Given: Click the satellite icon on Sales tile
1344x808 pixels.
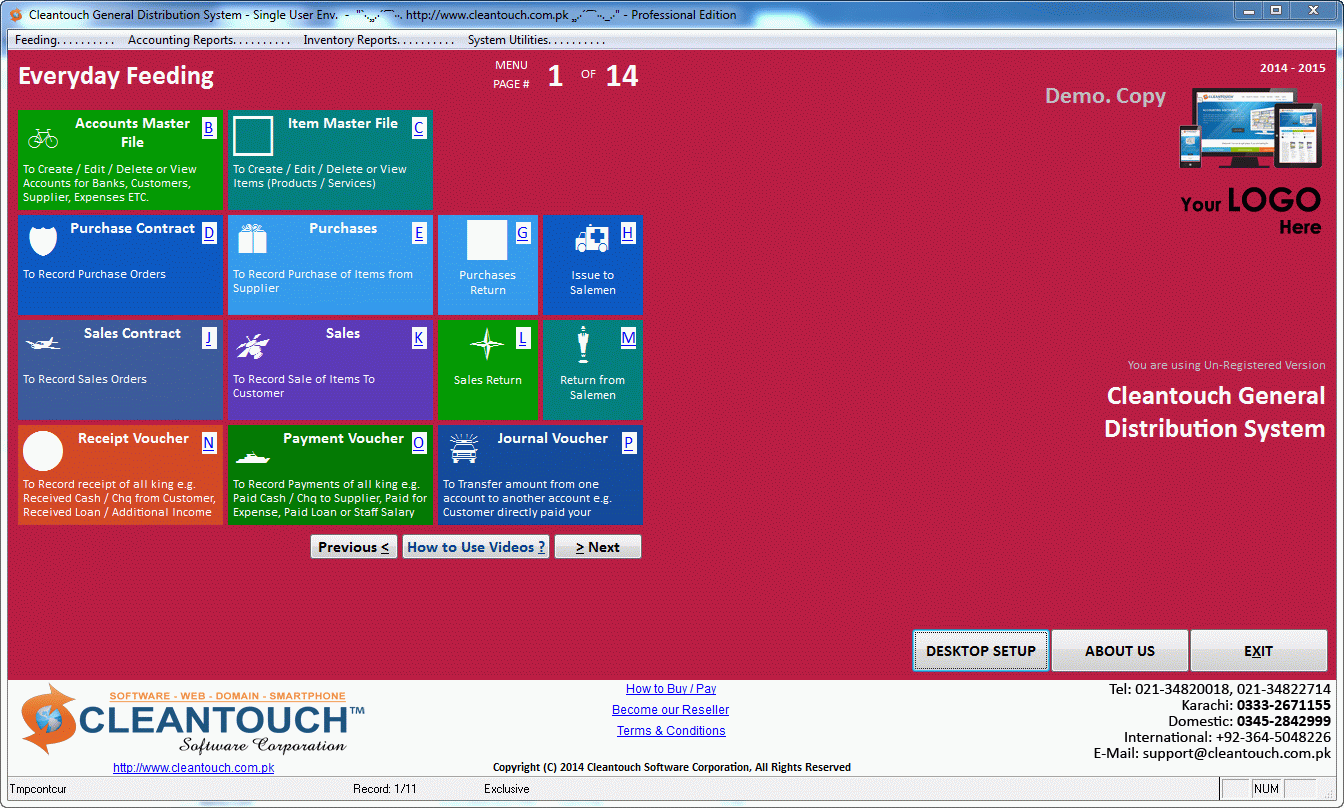Looking at the screenshot, I should [x=252, y=346].
